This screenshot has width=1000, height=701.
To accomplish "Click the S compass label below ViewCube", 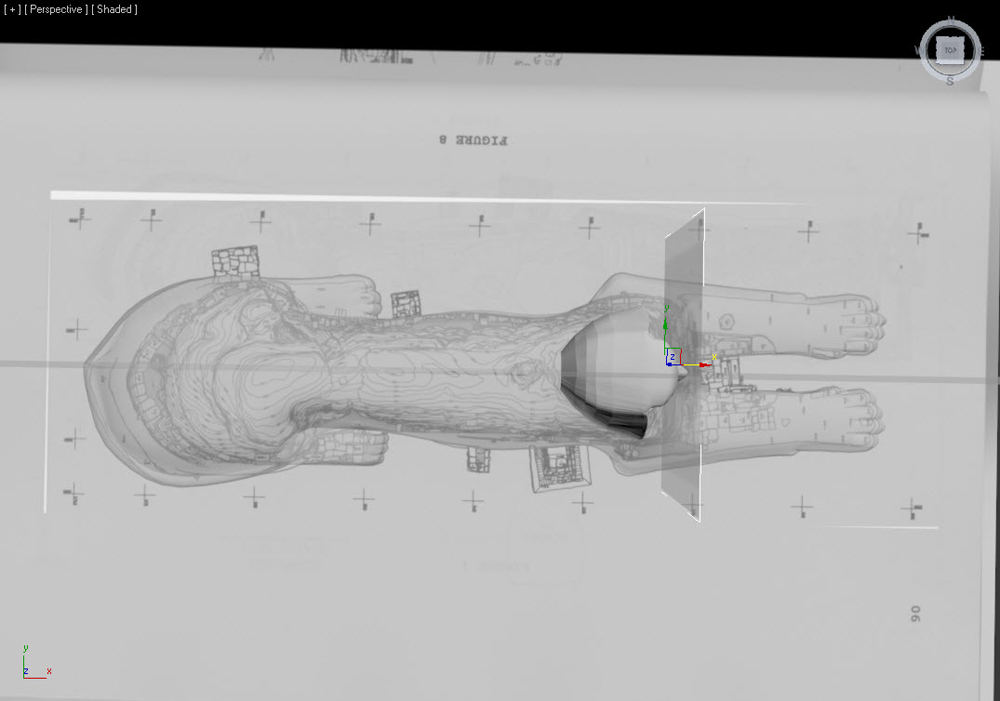I will [950, 82].
